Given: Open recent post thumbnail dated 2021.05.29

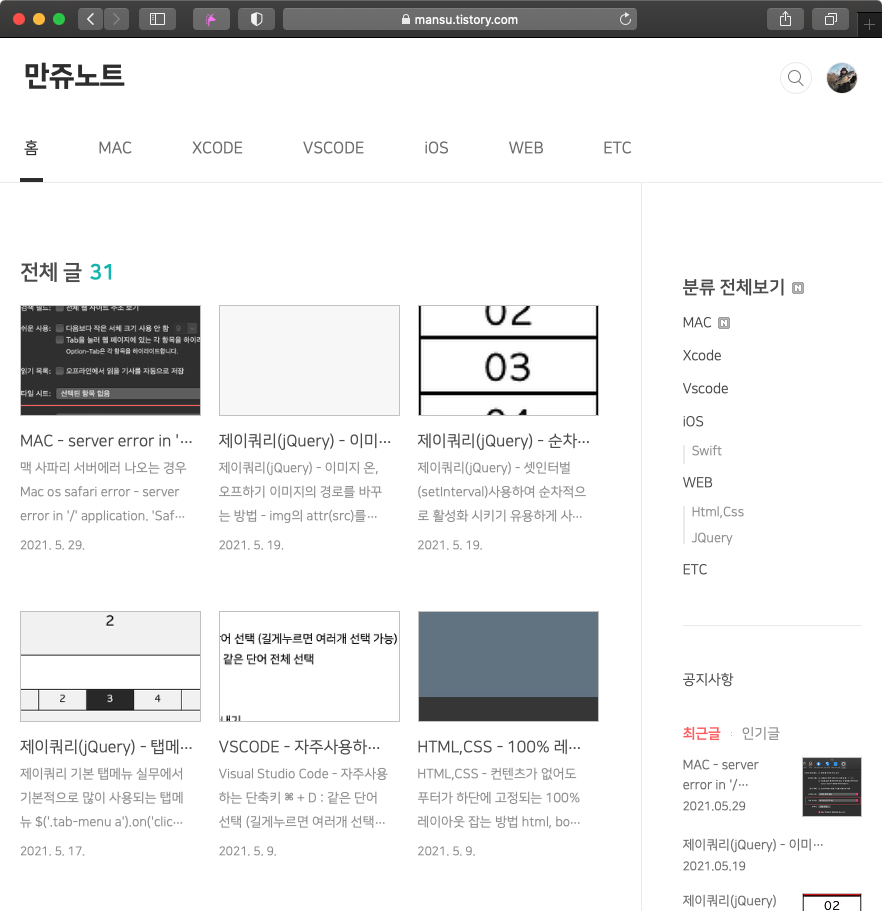Looking at the screenshot, I should pos(831,787).
